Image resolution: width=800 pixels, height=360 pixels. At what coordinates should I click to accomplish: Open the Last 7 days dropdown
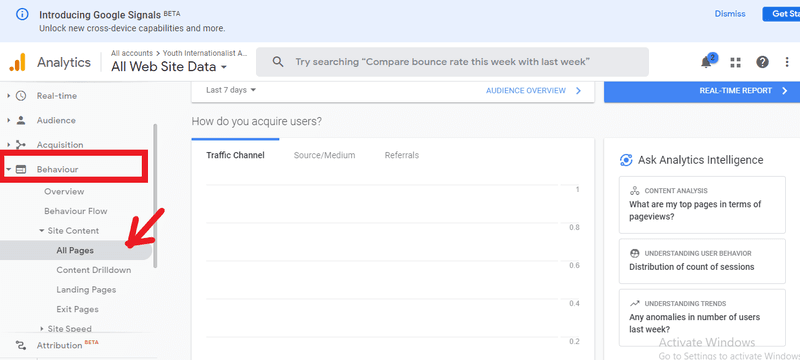tap(231, 90)
